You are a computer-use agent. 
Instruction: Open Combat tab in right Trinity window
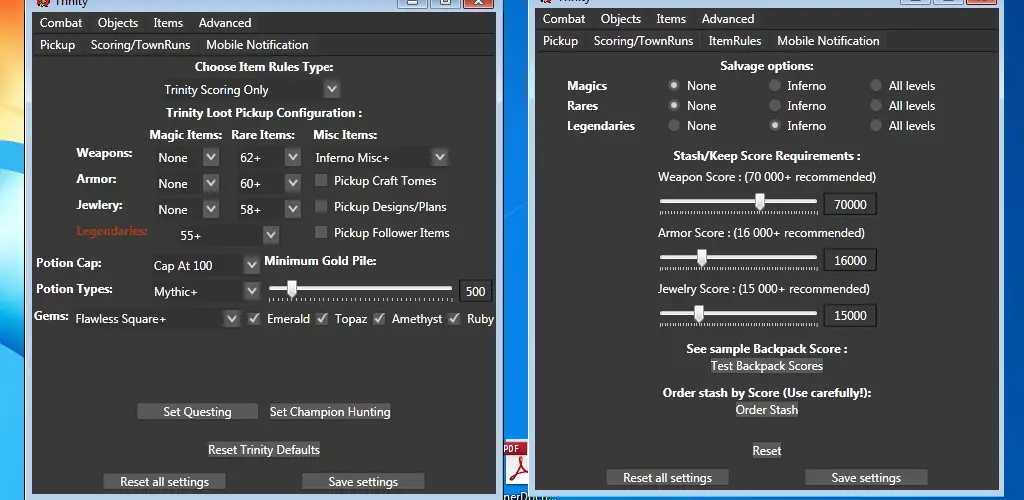tap(564, 19)
